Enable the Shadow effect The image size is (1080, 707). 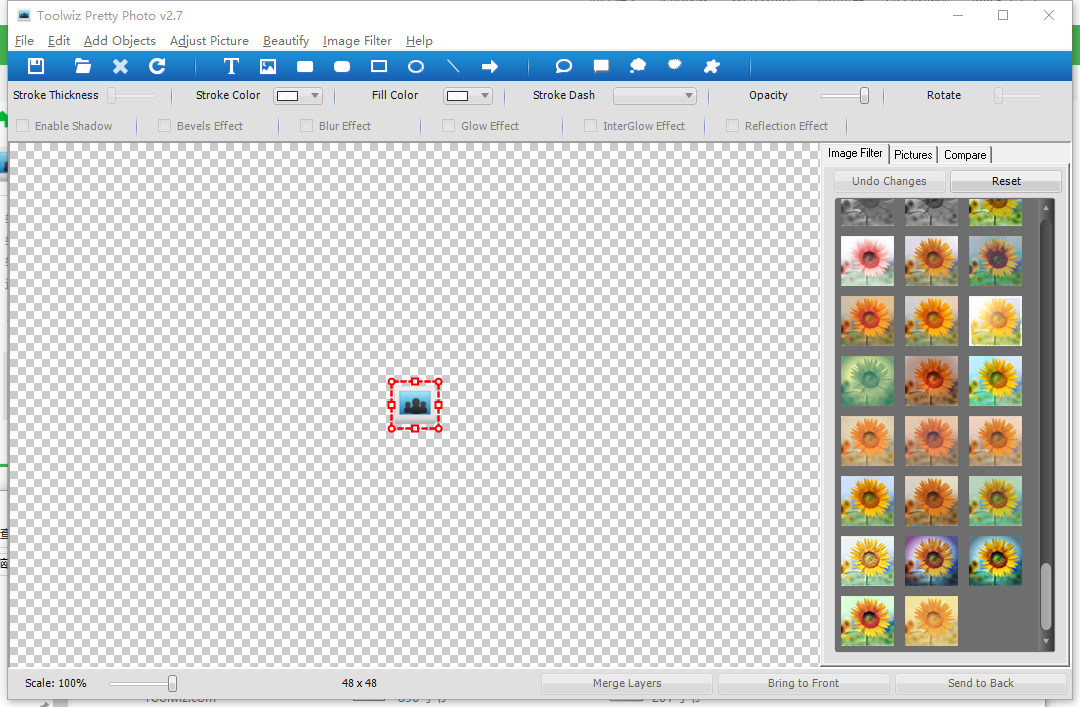[x=21, y=126]
